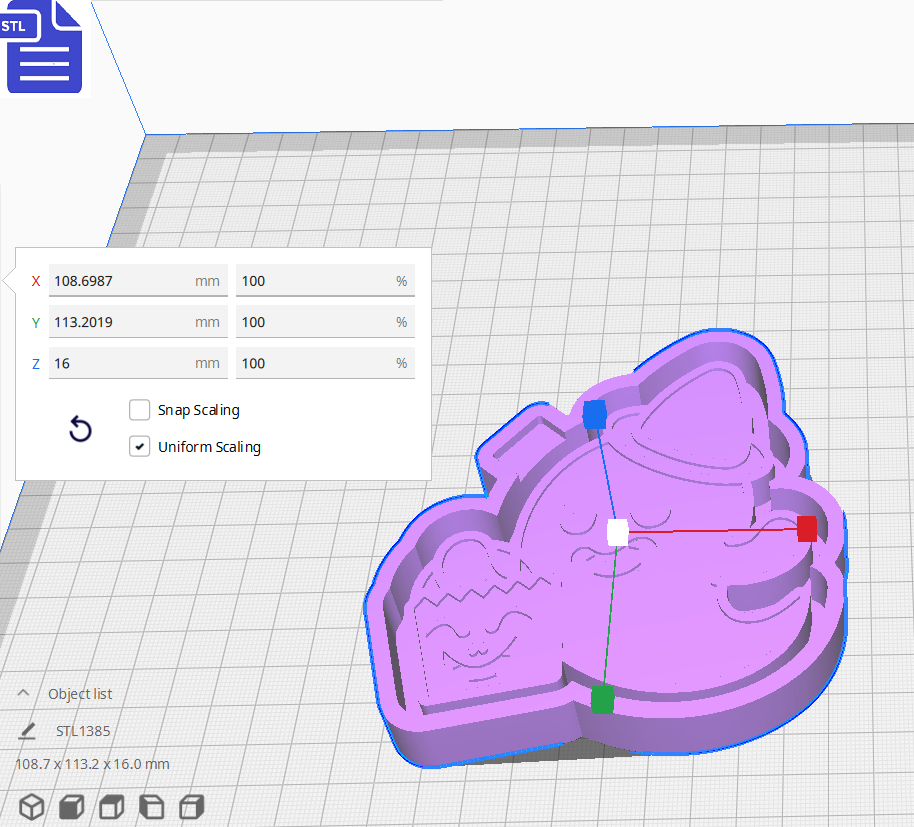Screen dimensions: 914x827
Task: Click the X percentage field showing 100
Action: point(325,281)
